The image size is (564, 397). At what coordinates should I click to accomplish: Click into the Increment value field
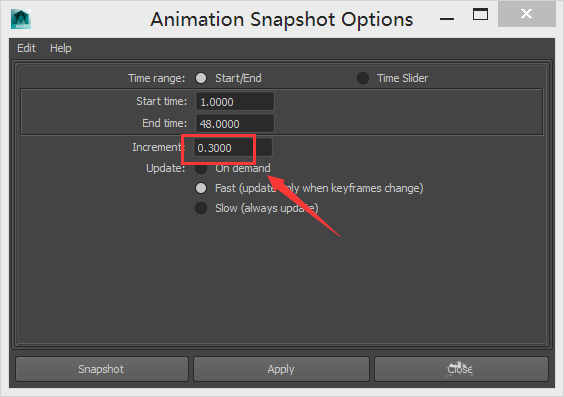(x=233, y=148)
